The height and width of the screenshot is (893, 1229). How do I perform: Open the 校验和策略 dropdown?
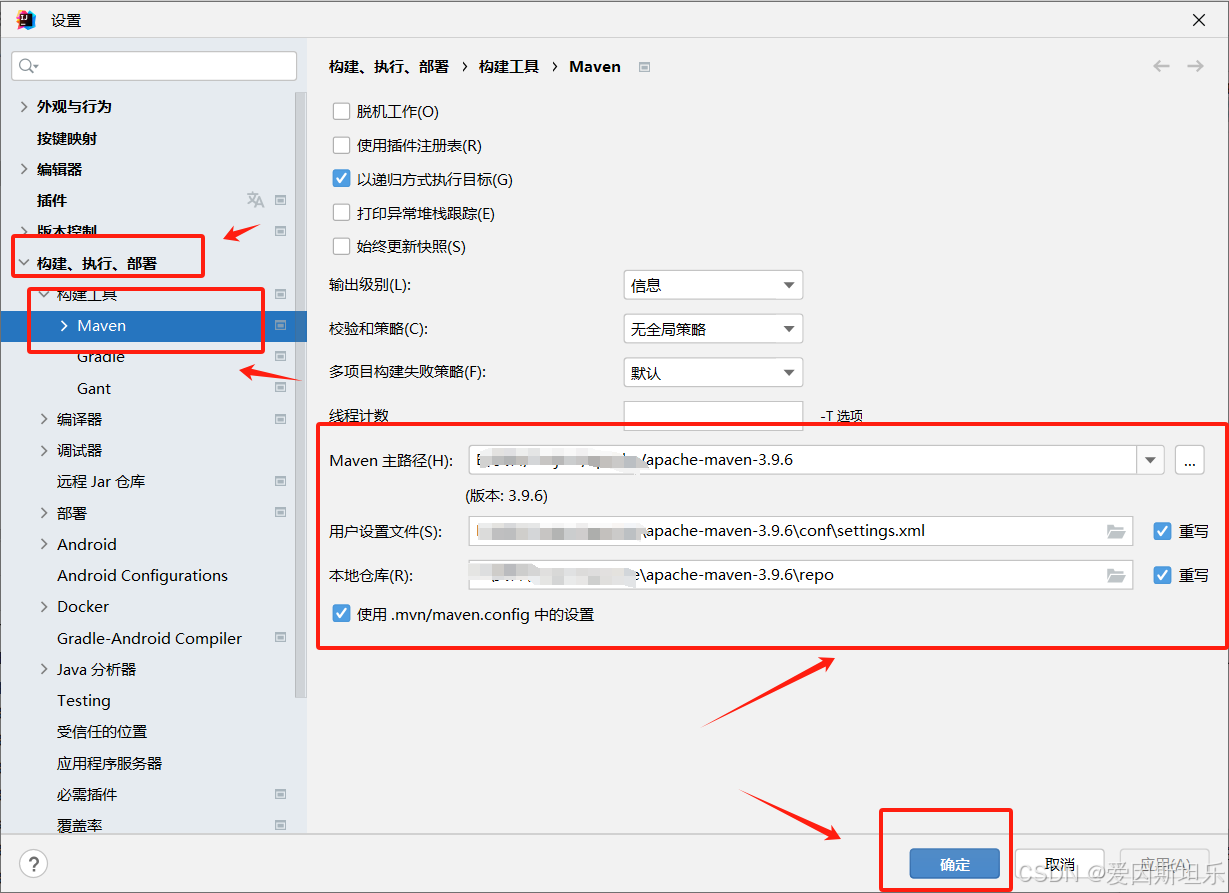713,329
